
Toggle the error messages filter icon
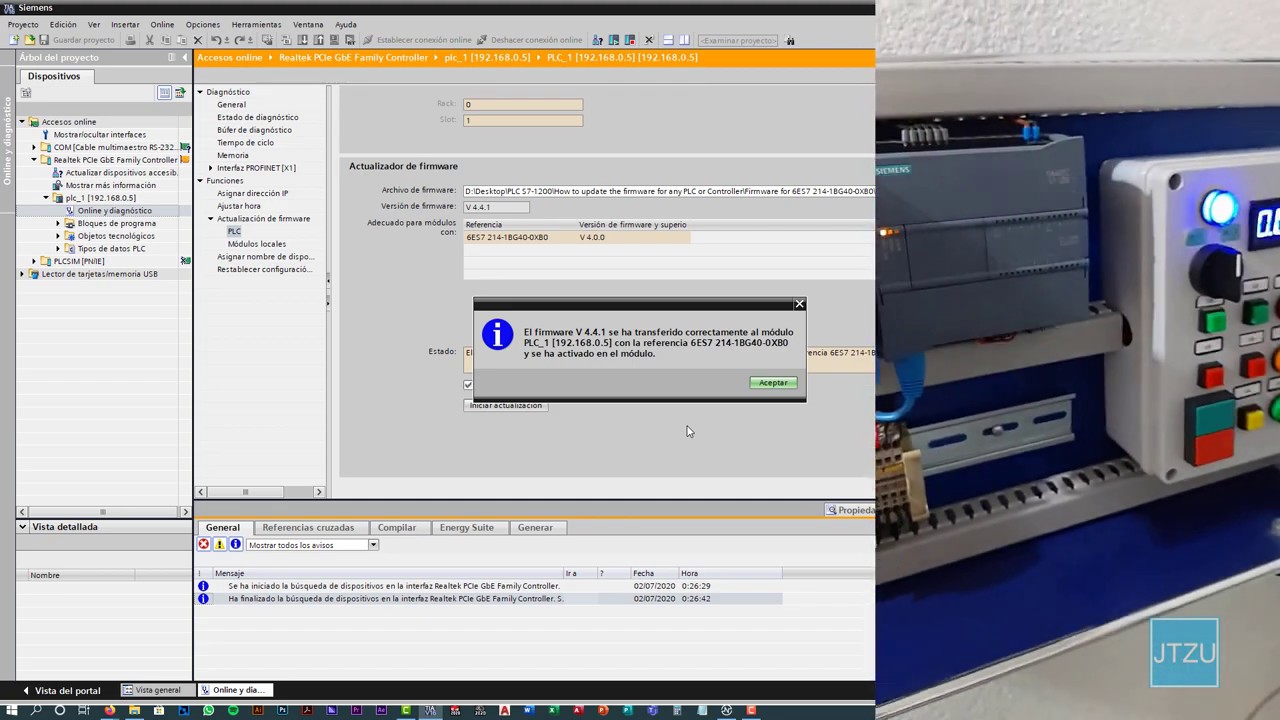coord(203,544)
